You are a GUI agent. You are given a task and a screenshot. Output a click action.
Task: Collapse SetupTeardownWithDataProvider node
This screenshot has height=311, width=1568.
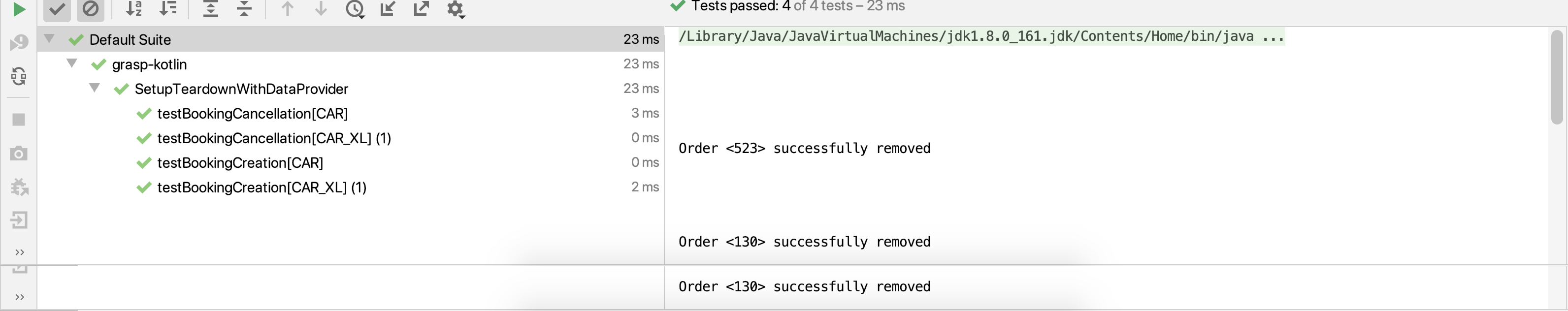95,88
